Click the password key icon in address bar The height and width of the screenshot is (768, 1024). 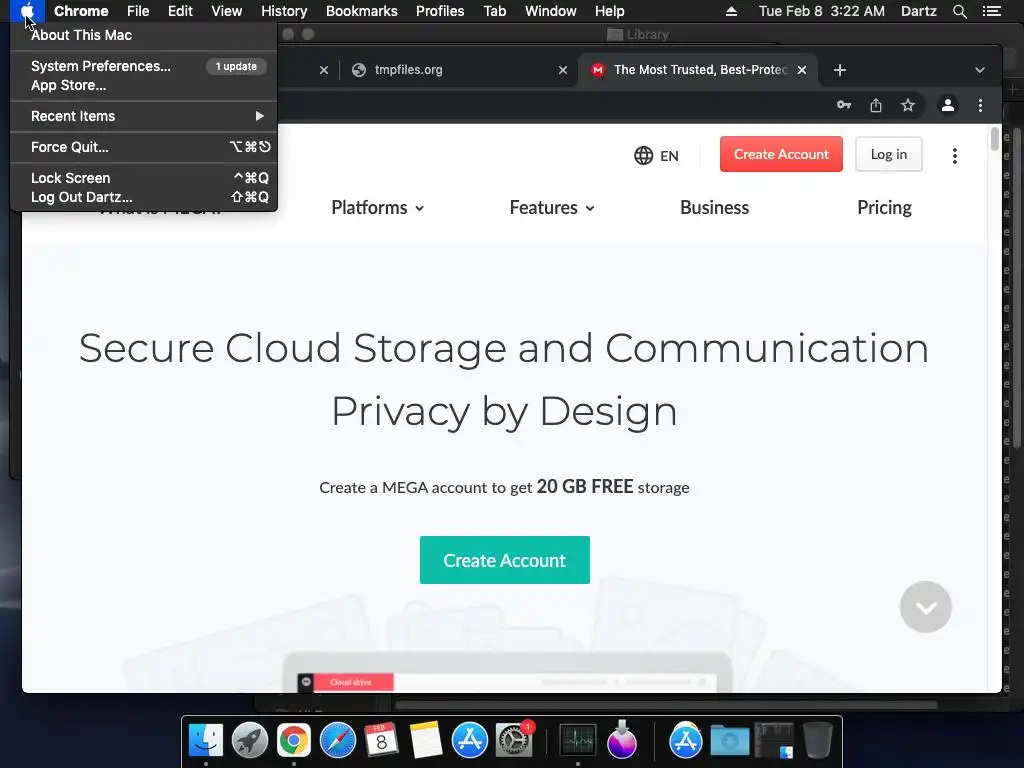[x=844, y=105]
